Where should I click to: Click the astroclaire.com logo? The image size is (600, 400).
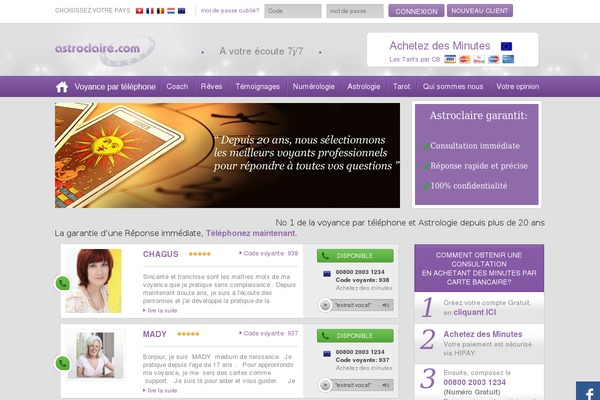coord(104,50)
